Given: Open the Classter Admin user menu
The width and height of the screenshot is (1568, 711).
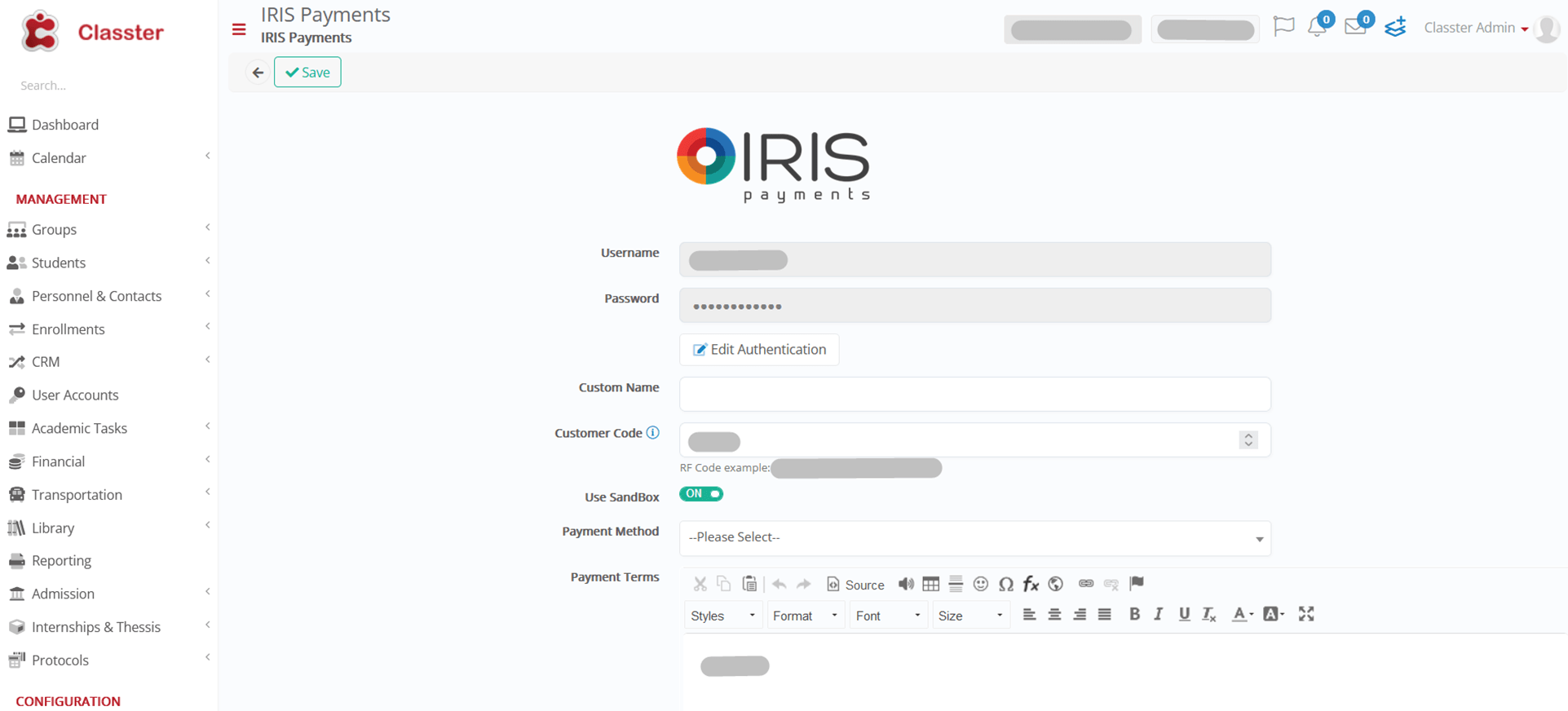Looking at the screenshot, I should 1476,28.
